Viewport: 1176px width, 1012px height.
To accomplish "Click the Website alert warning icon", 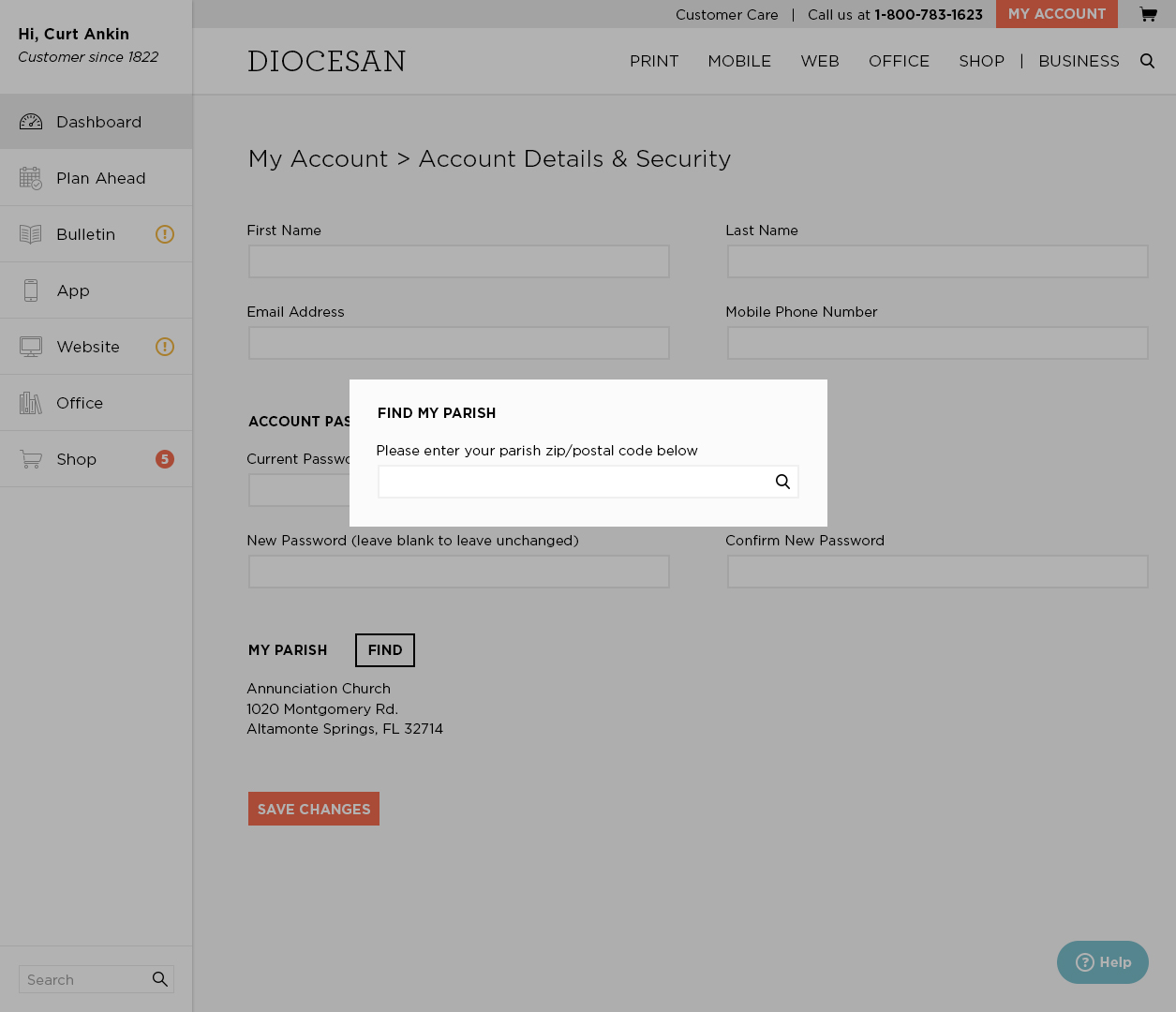I will tap(165, 347).
